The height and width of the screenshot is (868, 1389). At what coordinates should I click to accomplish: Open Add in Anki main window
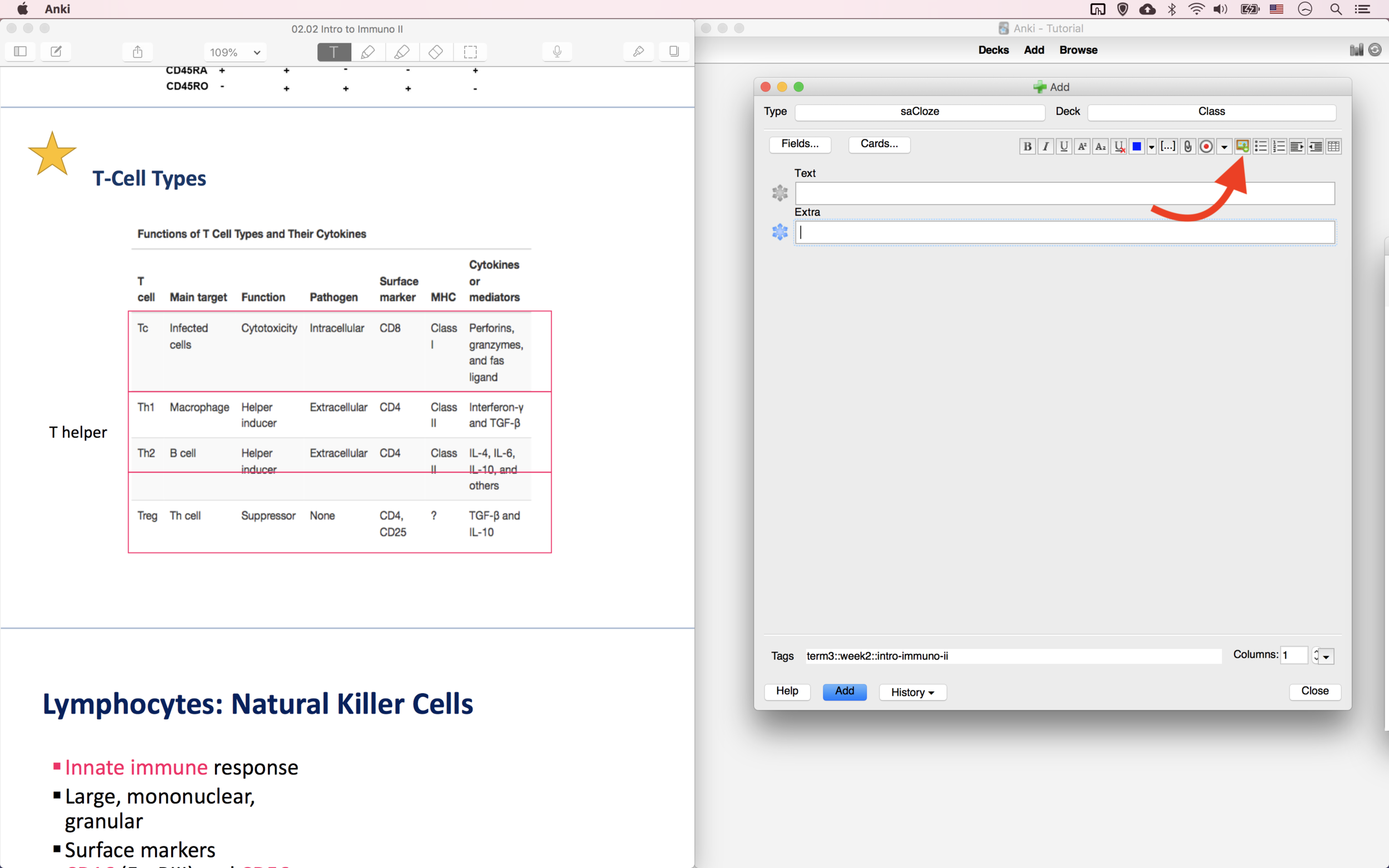point(1033,50)
